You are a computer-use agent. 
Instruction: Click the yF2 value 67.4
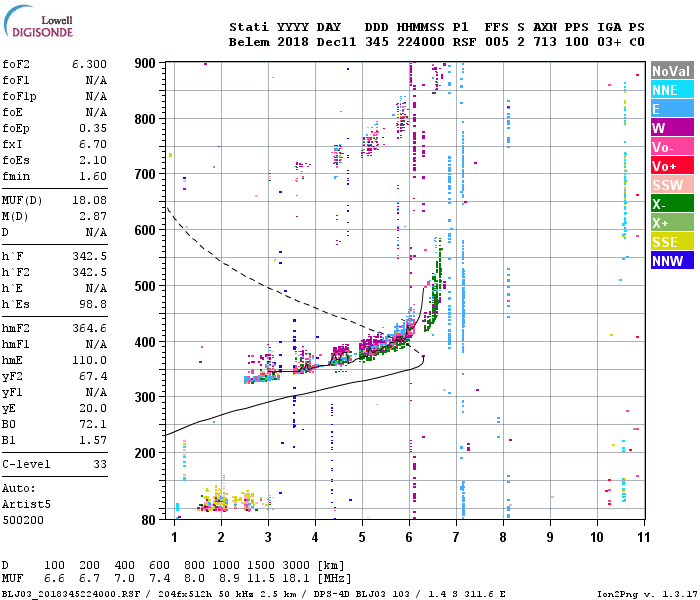pyautogui.click(x=93, y=376)
